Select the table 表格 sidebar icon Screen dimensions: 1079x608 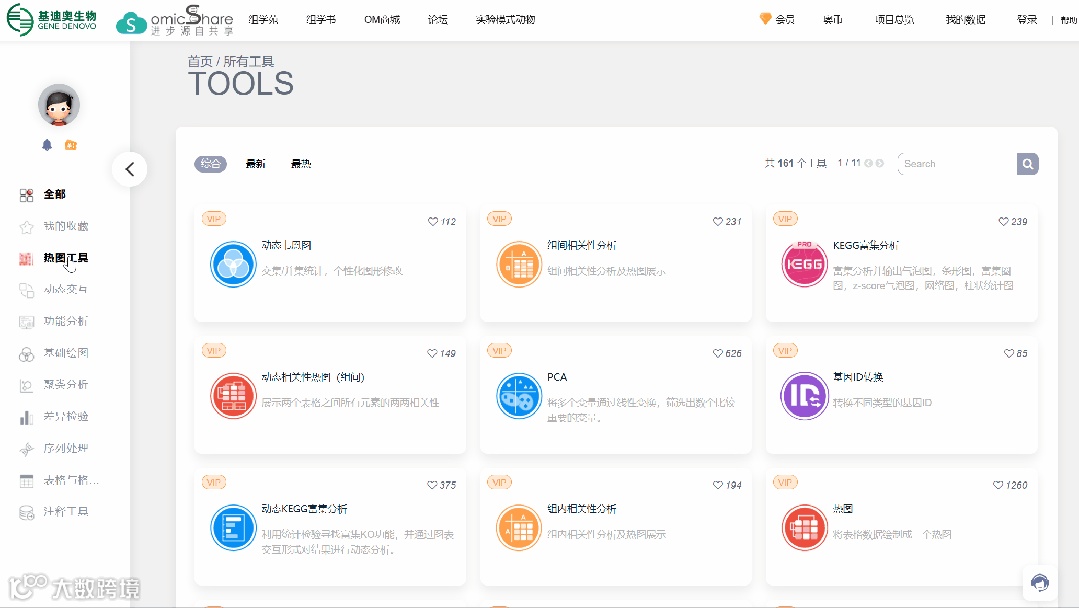point(26,481)
